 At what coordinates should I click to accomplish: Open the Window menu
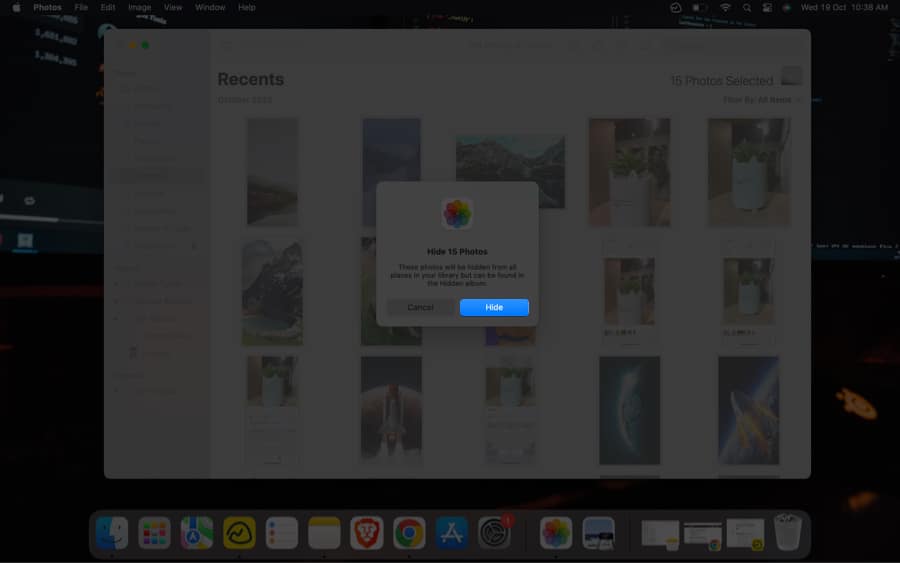[210, 7]
